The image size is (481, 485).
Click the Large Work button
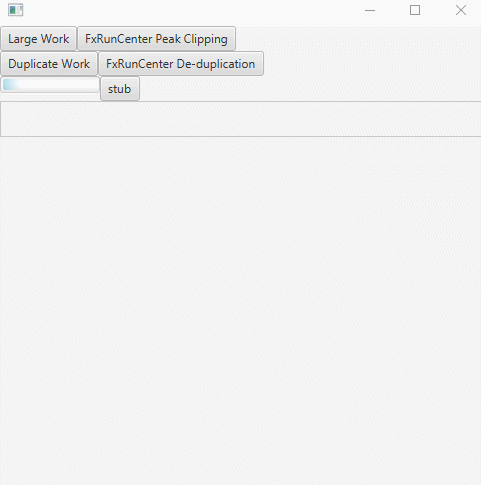point(38,39)
